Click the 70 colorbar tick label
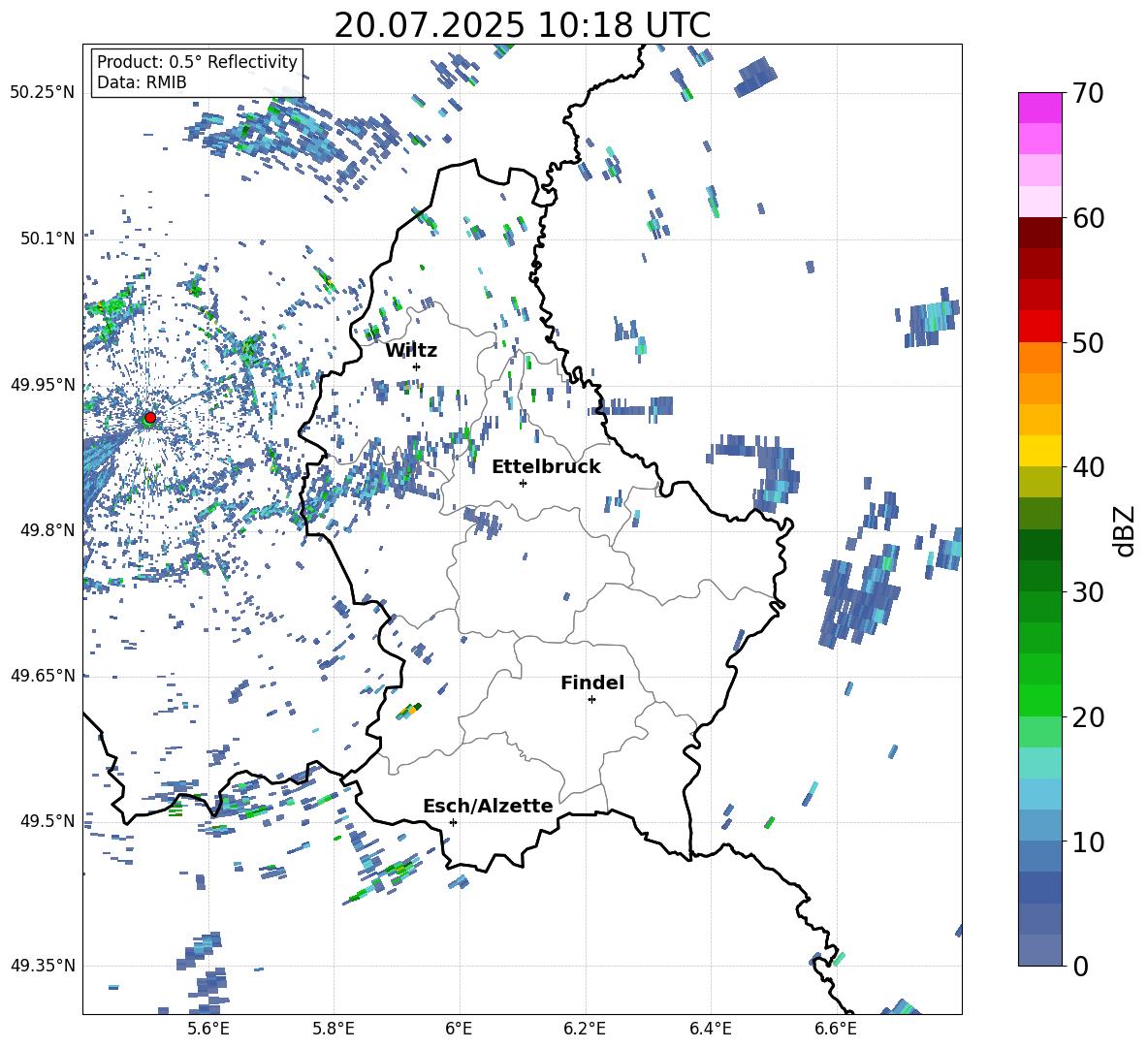 1087,93
